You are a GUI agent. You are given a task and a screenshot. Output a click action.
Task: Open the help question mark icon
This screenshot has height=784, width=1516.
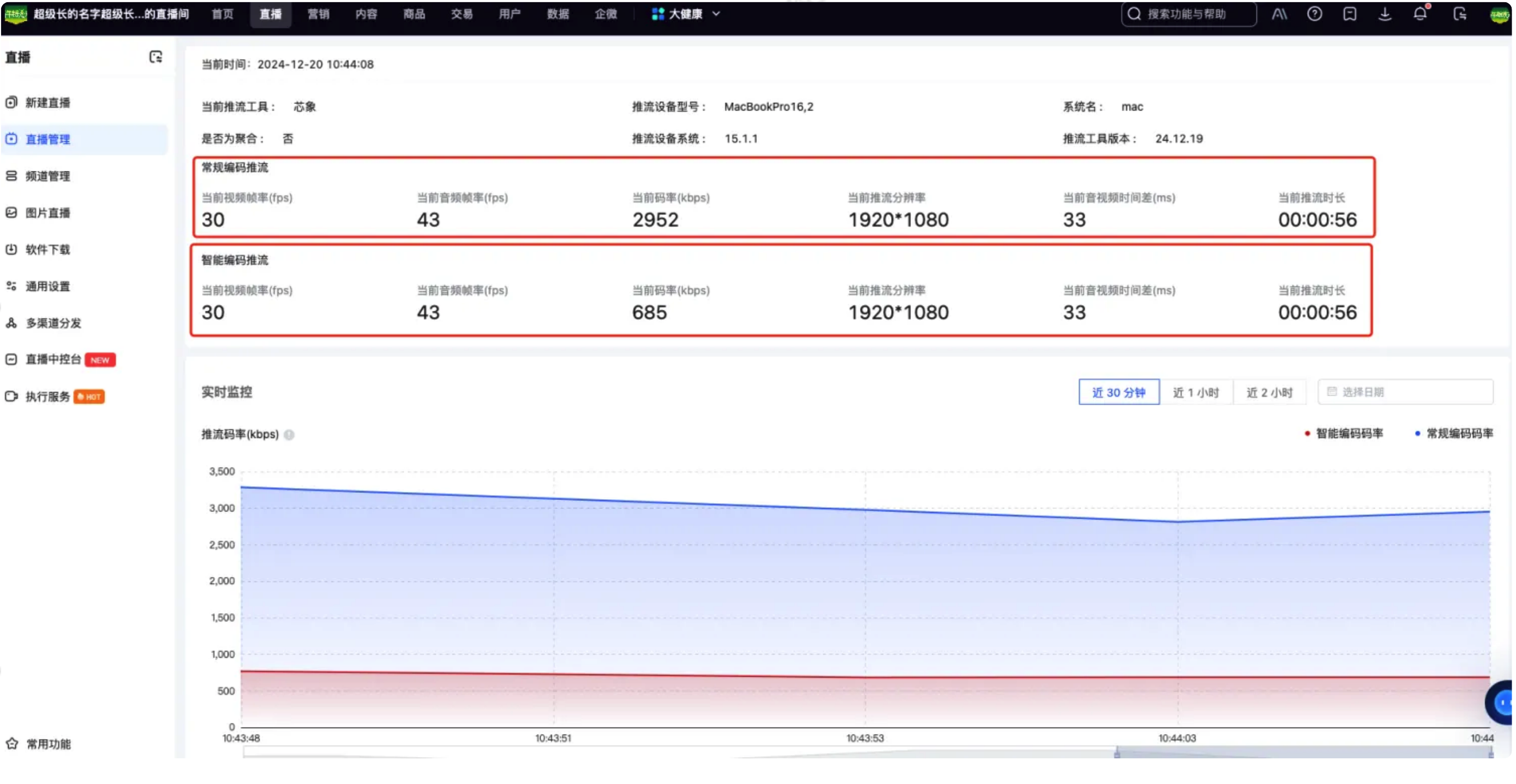click(x=1314, y=14)
